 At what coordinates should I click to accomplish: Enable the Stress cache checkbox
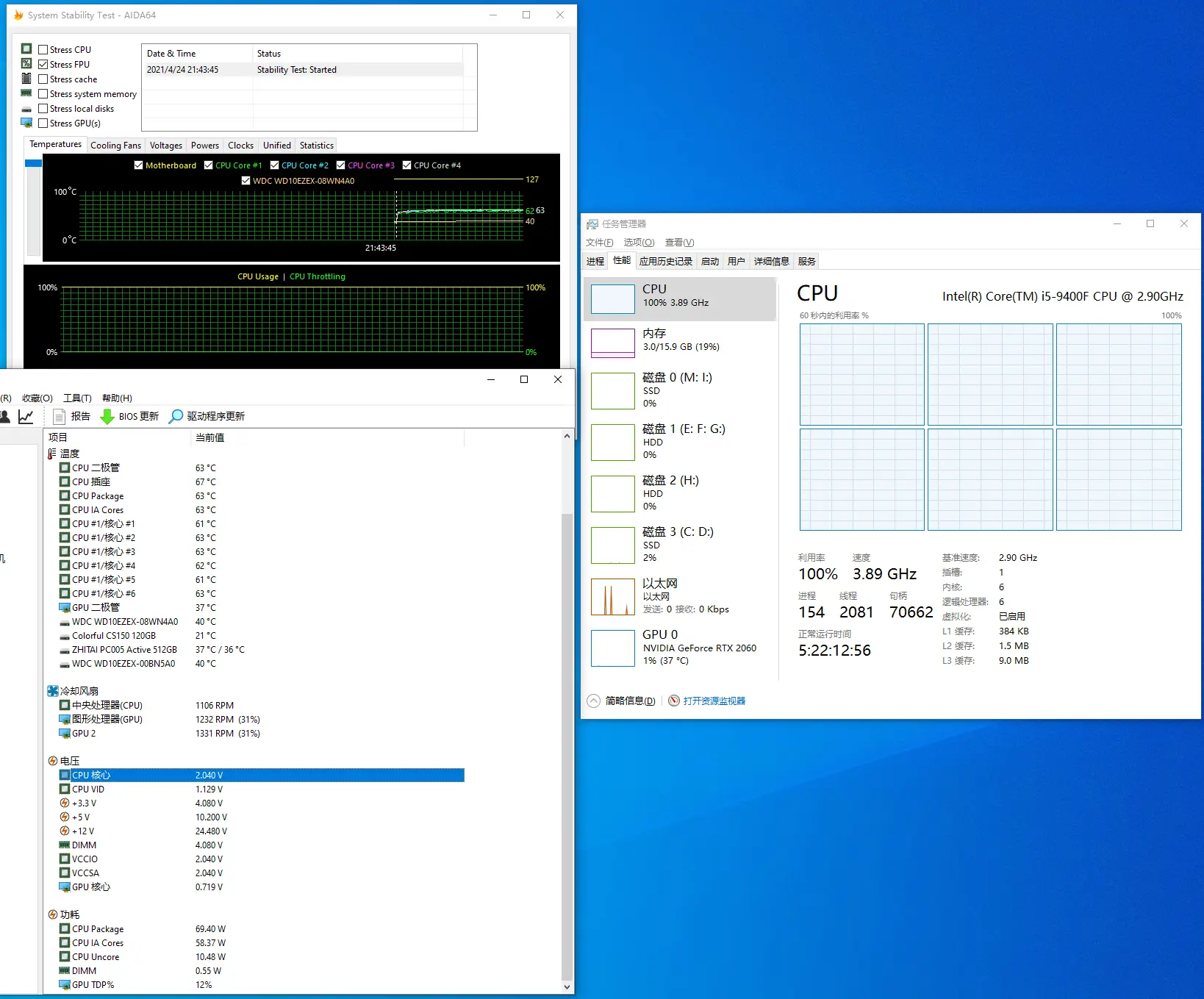coord(43,79)
